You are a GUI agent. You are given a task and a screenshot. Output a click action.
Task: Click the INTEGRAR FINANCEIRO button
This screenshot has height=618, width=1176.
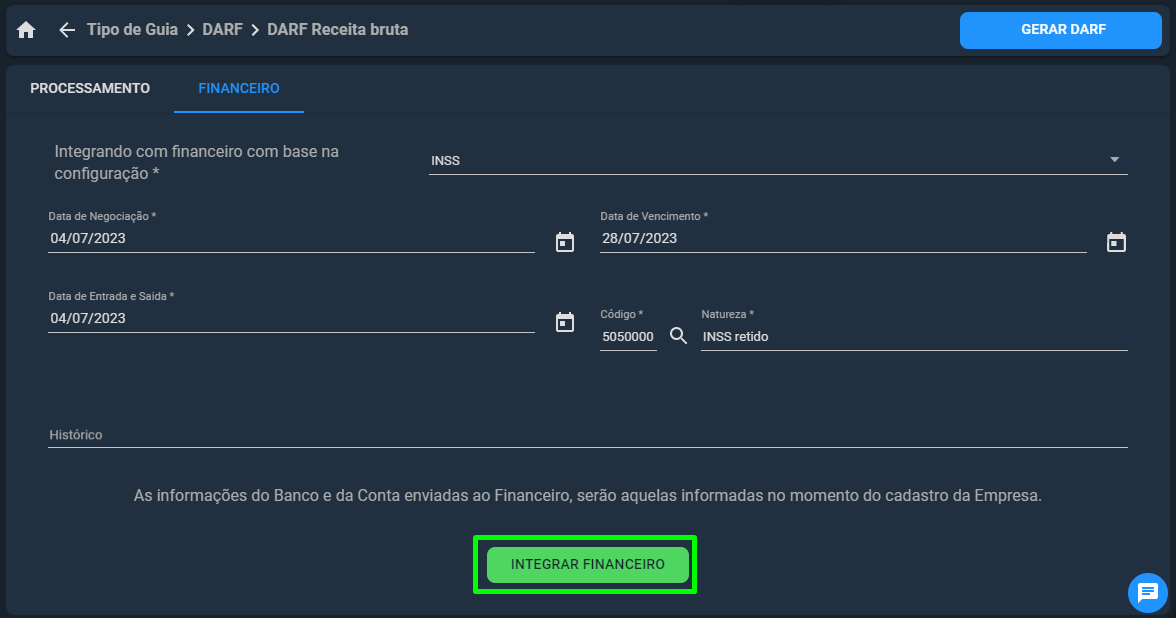click(x=587, y=565)
